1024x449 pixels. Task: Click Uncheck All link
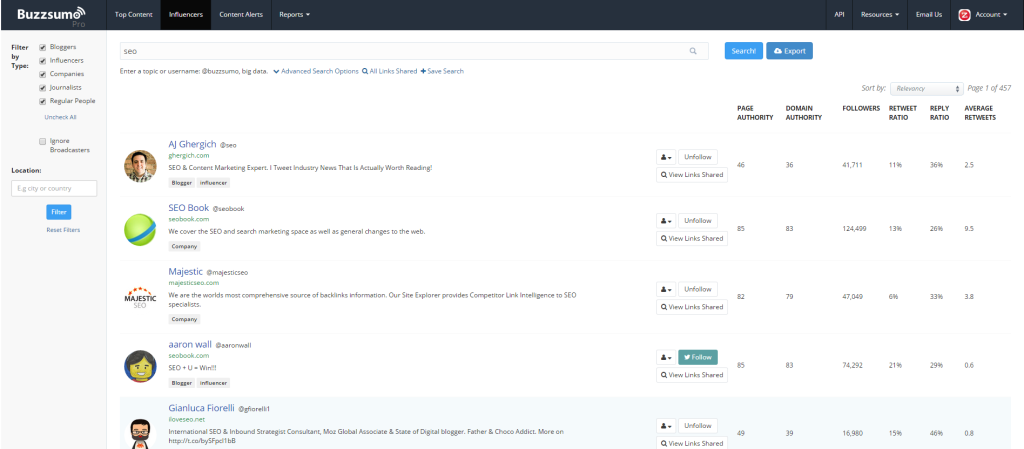click(x=60, y=117)
